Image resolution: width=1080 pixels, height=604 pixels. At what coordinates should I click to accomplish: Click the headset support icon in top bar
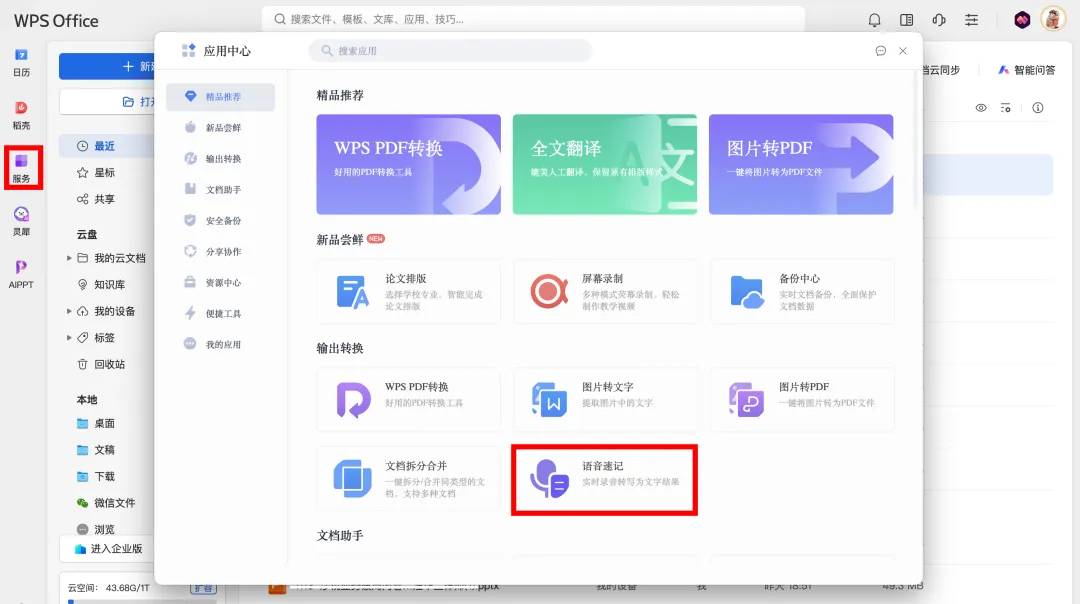tap(939, 20)
